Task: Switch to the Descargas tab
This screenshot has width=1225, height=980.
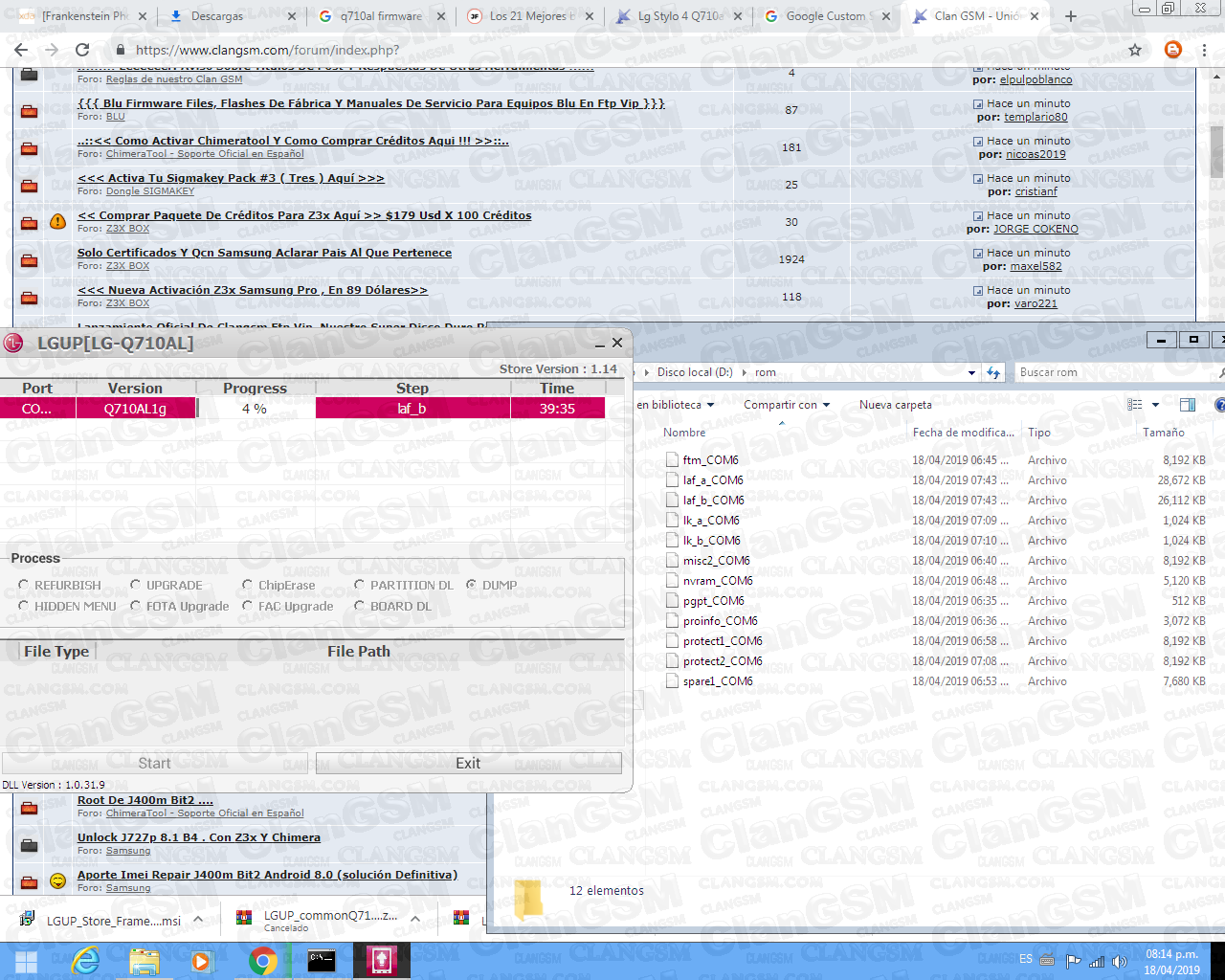Action: coord(230,16)
